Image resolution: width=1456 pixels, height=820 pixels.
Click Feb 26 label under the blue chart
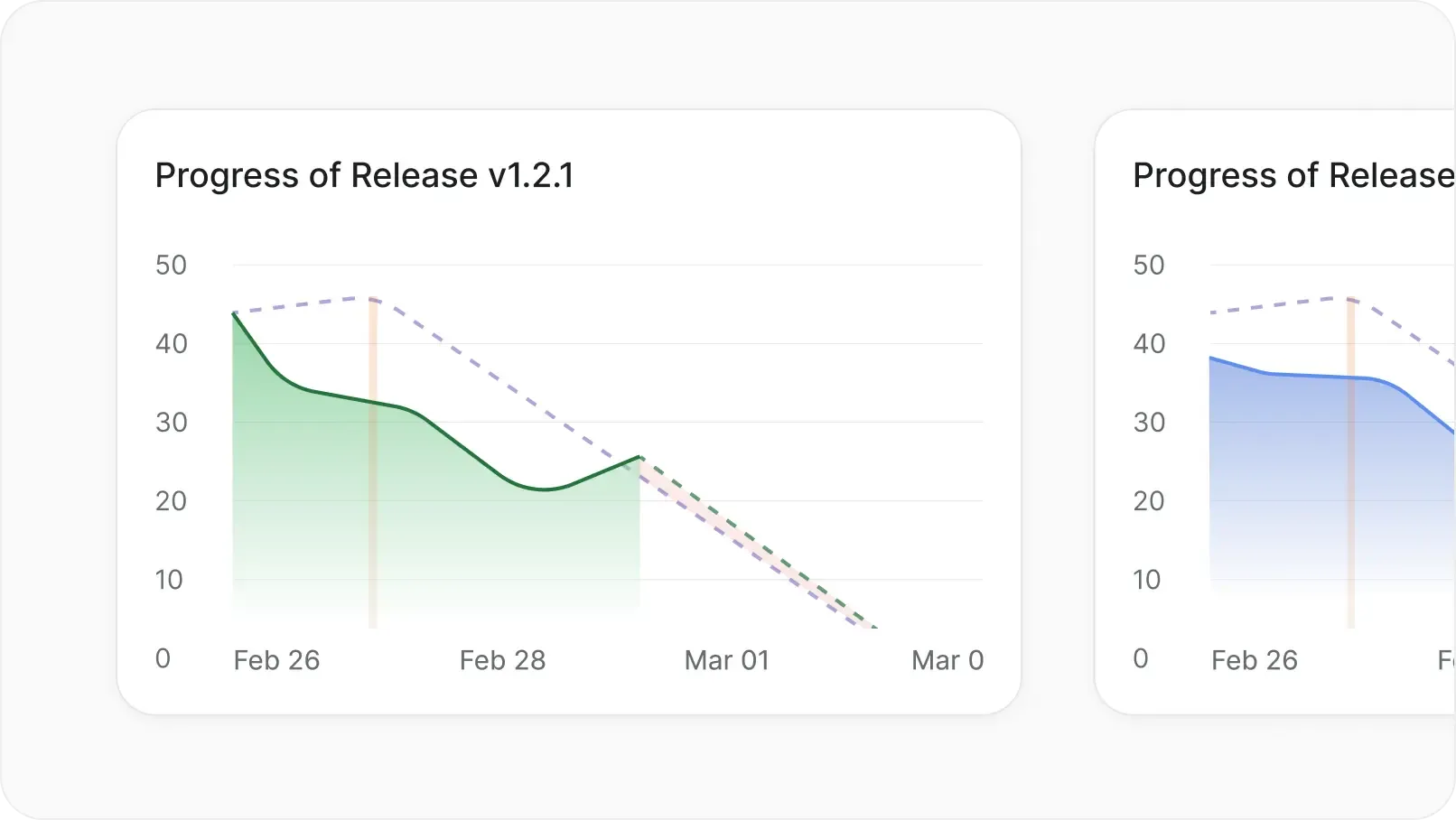coord(1255,660)
